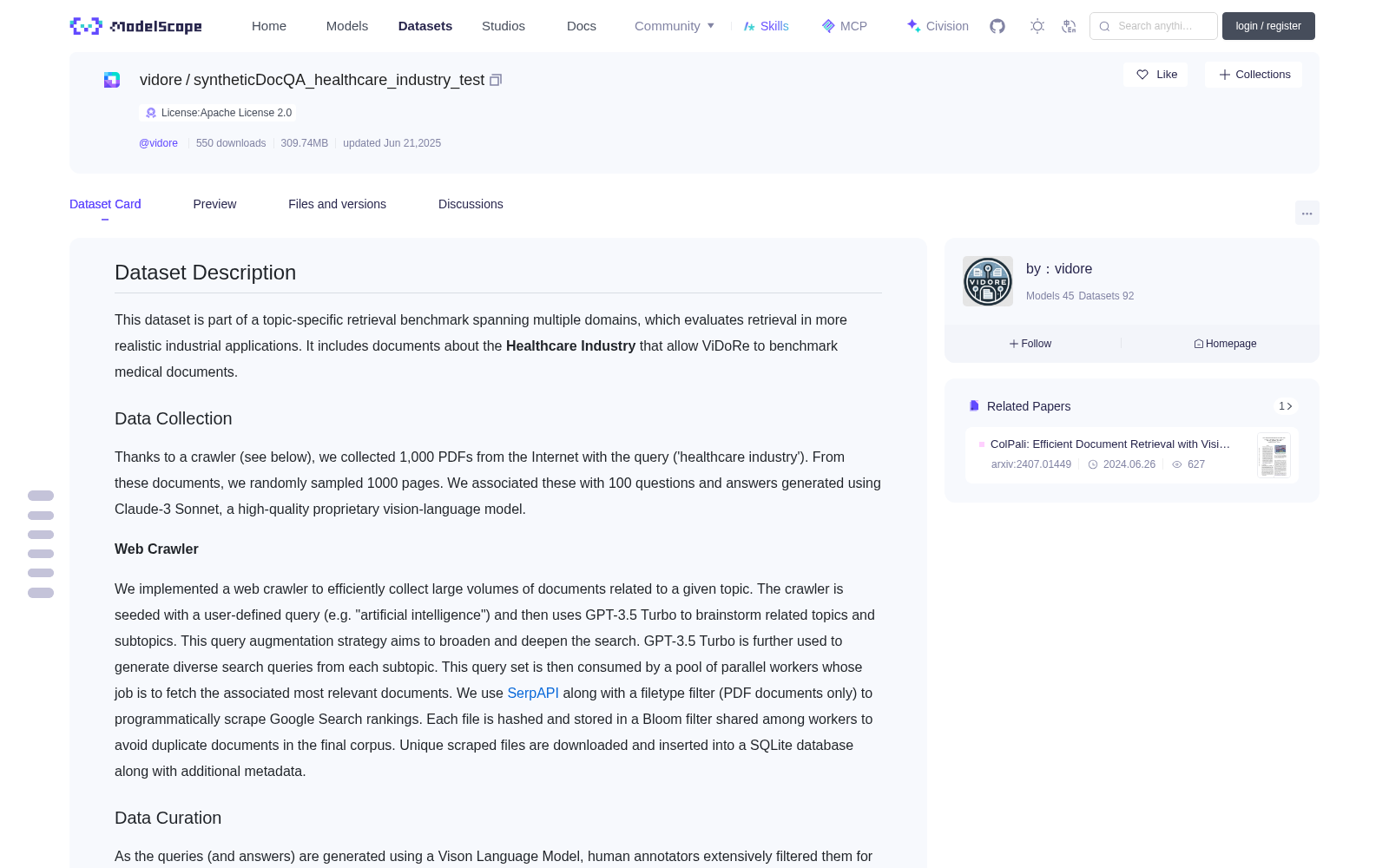This screenshot has width=1389, height=868.
Task: Click the "updated Jun 21,2025" text
Action: tap(392, 143)
